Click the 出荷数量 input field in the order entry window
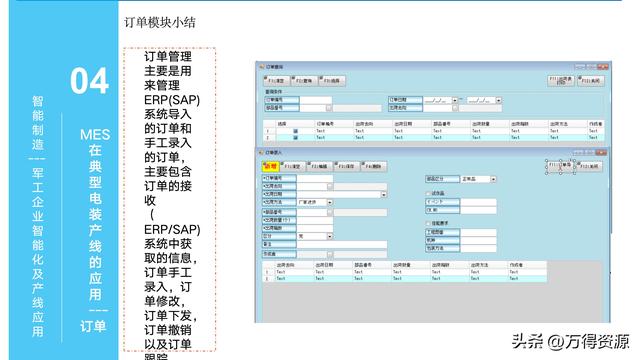Viewport: 640px width, 360px height. point(315,220)
